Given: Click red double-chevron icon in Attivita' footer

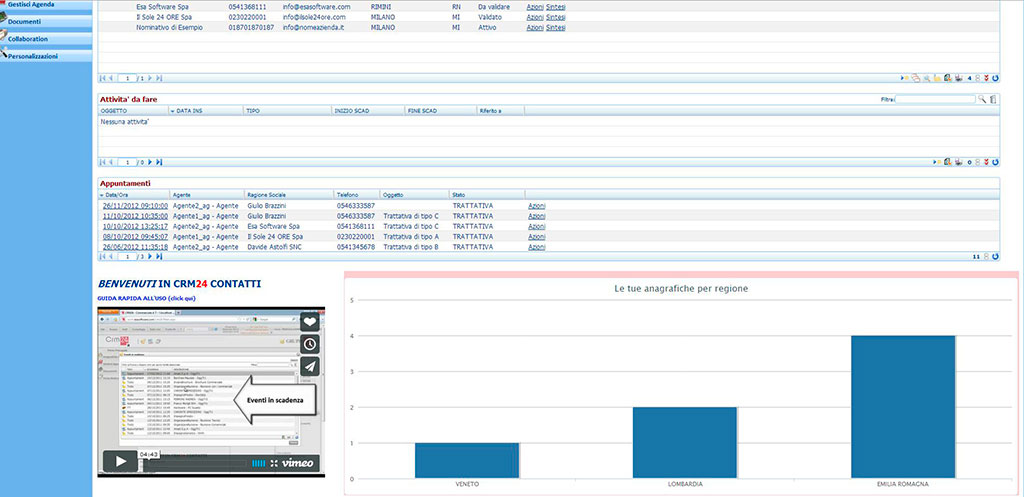Looking at the screenshot, I should (986, 162).
